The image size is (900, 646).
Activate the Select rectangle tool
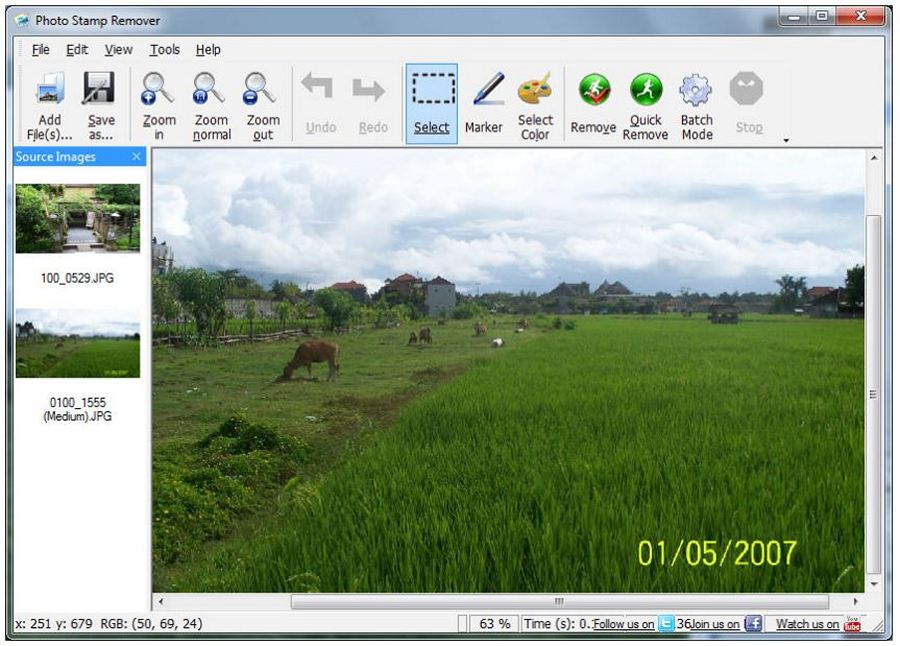pyautogui.click(x=432, y=104)
